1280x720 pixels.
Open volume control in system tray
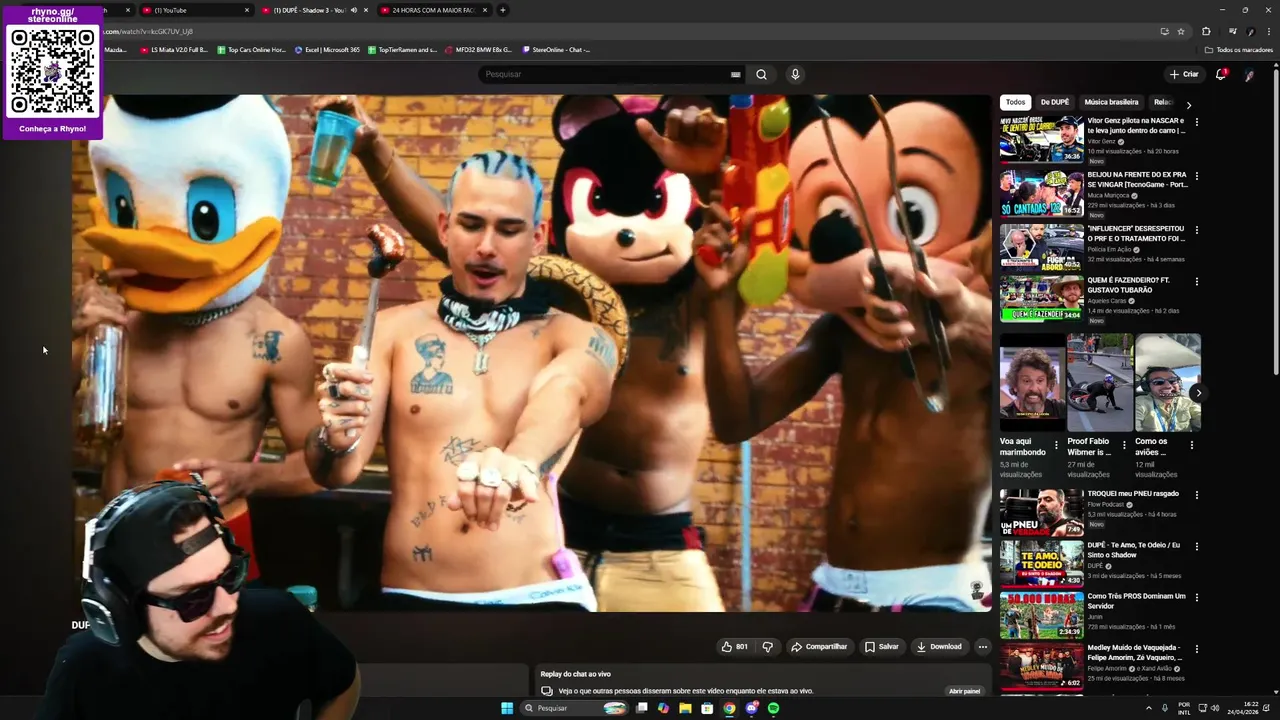[x=1214, y=708]
